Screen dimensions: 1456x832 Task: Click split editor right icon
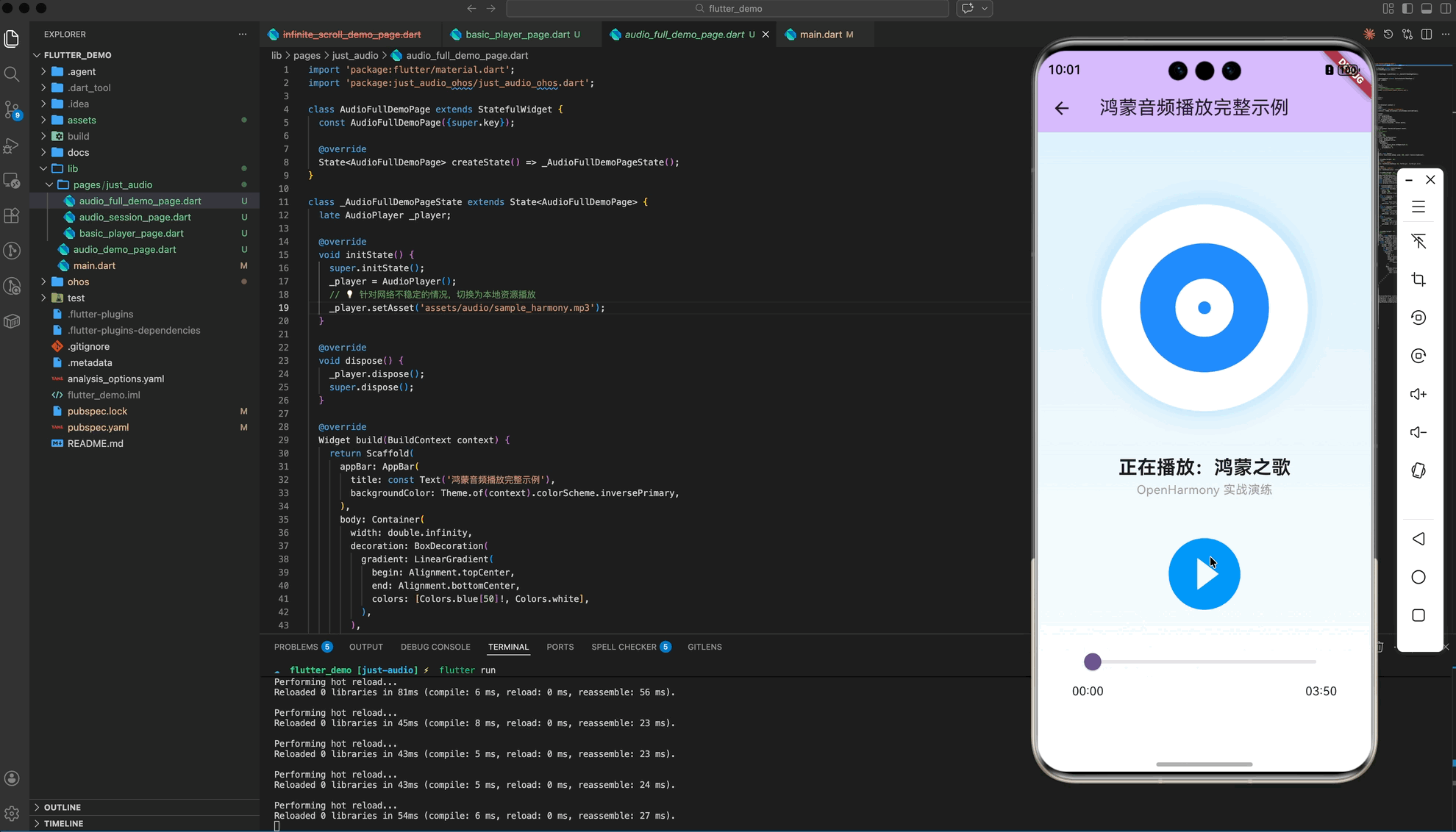pos(1427,35)
